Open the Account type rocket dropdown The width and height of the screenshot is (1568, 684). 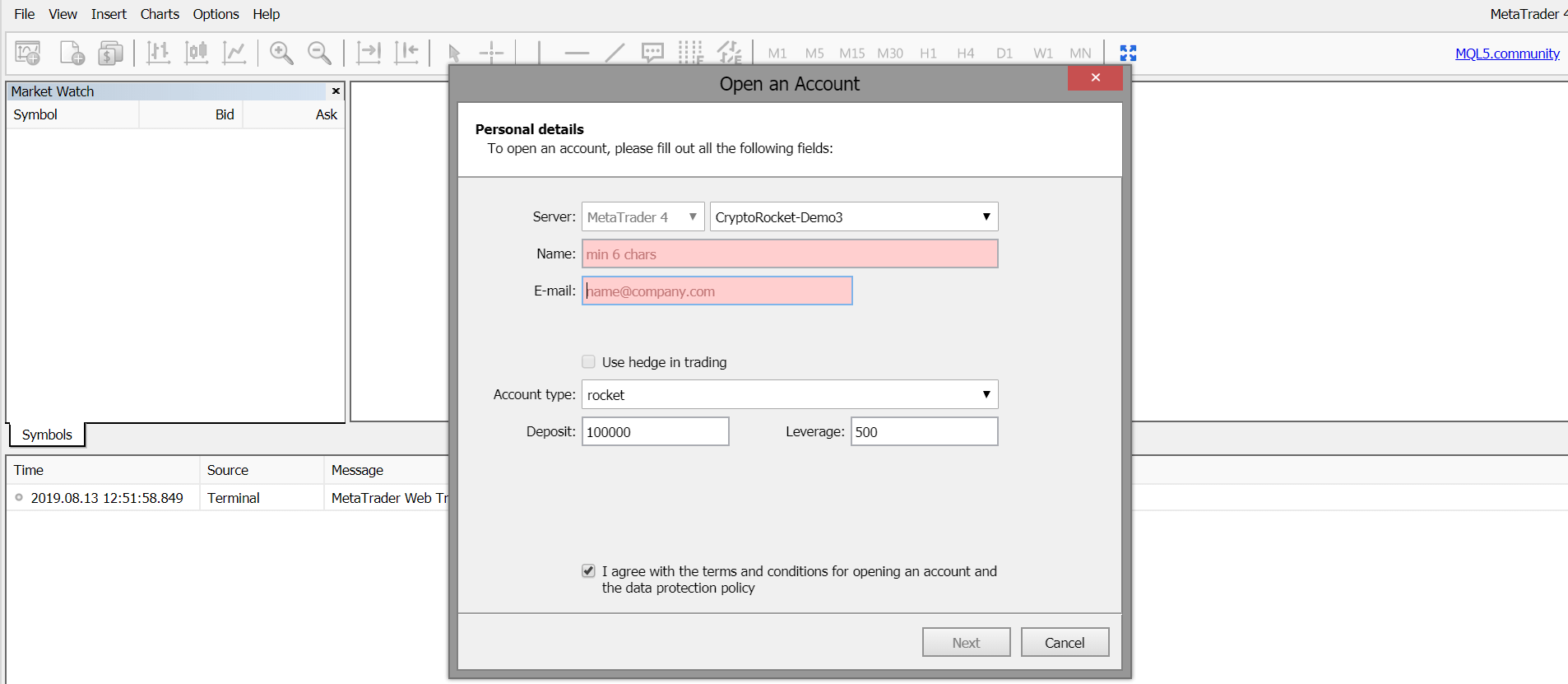pyautogui.click(x=790, y=395)
